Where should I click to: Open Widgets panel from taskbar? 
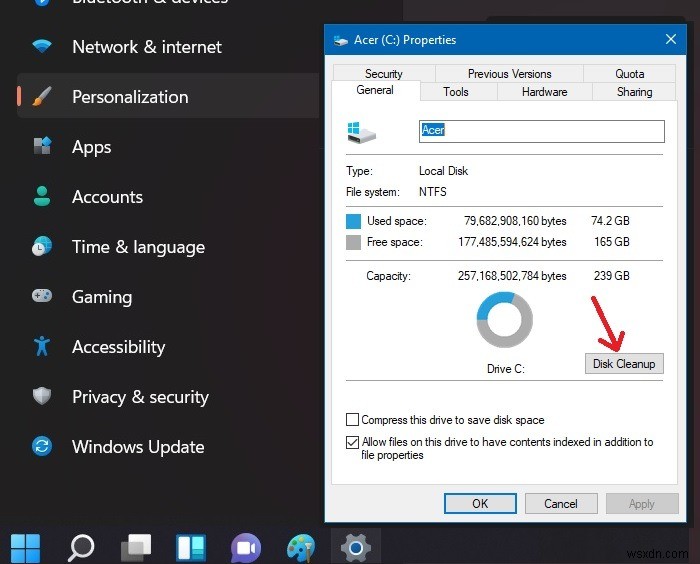[191, 547]
